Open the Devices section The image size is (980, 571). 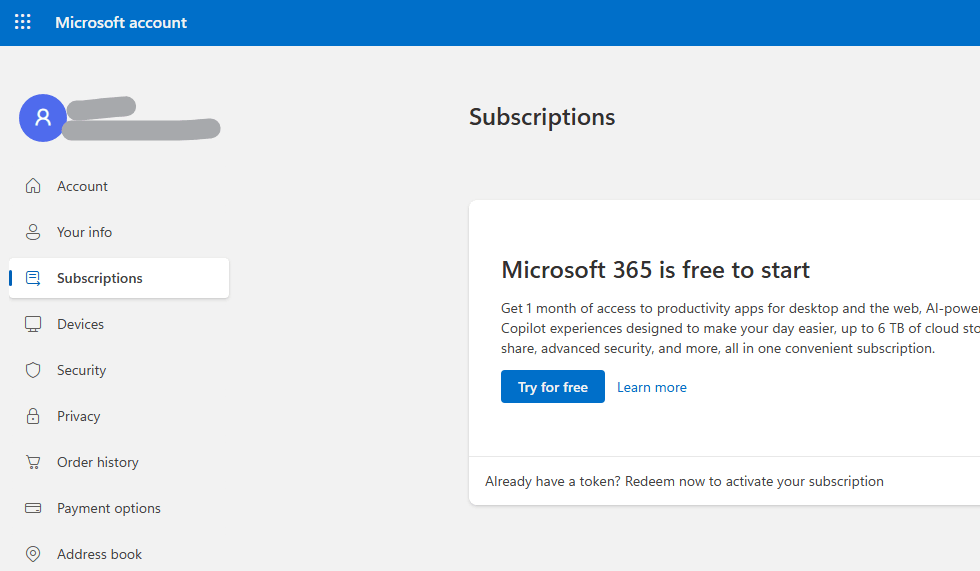pos(80,324)
